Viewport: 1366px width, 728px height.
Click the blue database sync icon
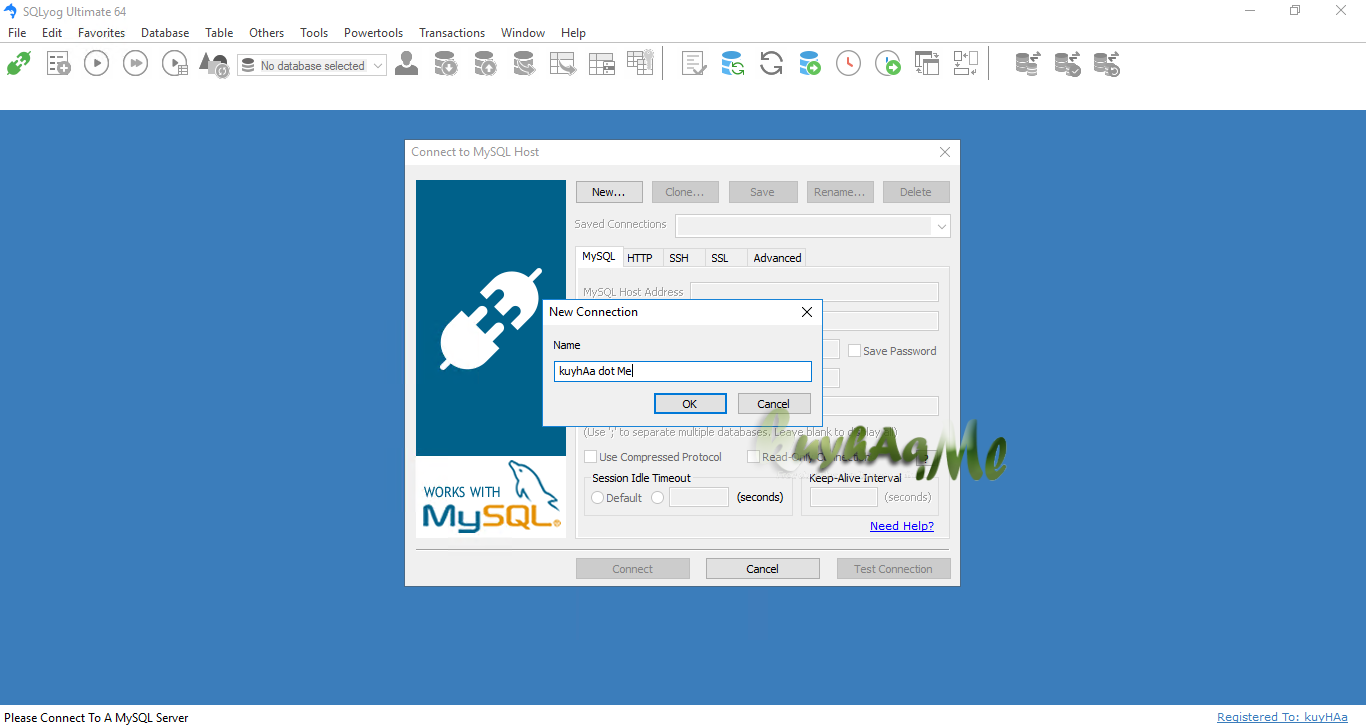pos(732,64)
